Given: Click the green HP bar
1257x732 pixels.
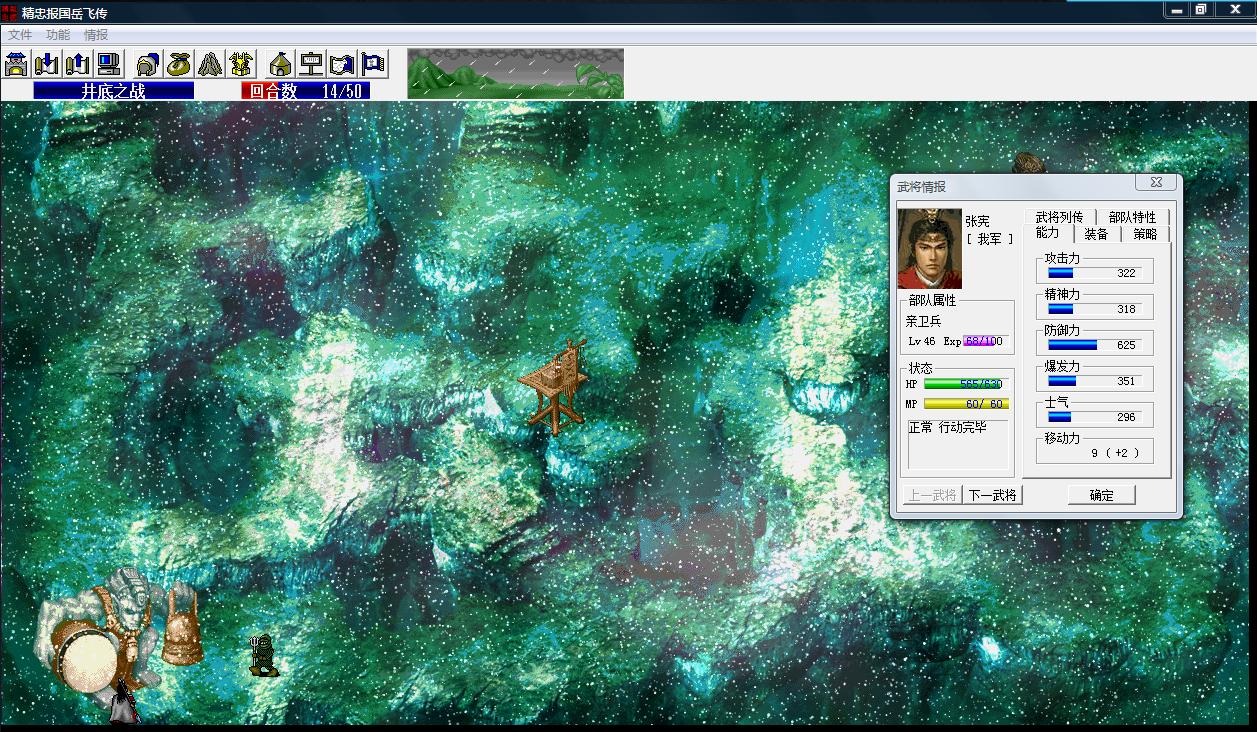Looking at the screenshot, I should pyautogui.click(x=966, y=384).
